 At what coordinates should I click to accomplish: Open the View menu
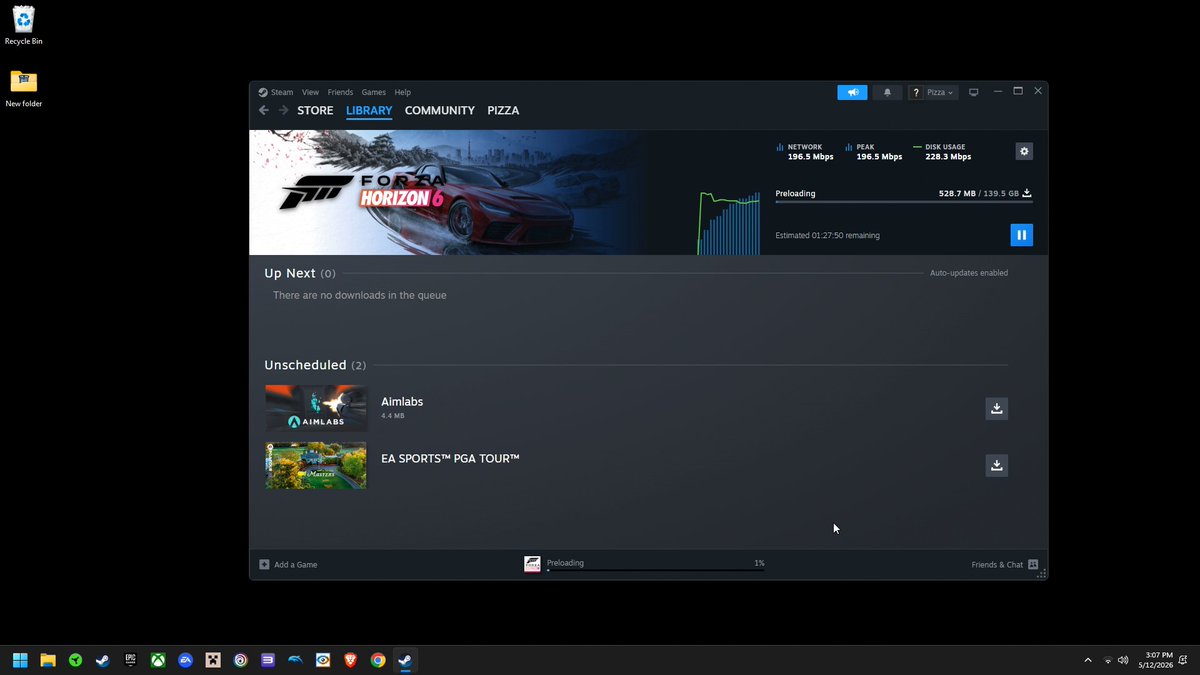click(310, 92)
